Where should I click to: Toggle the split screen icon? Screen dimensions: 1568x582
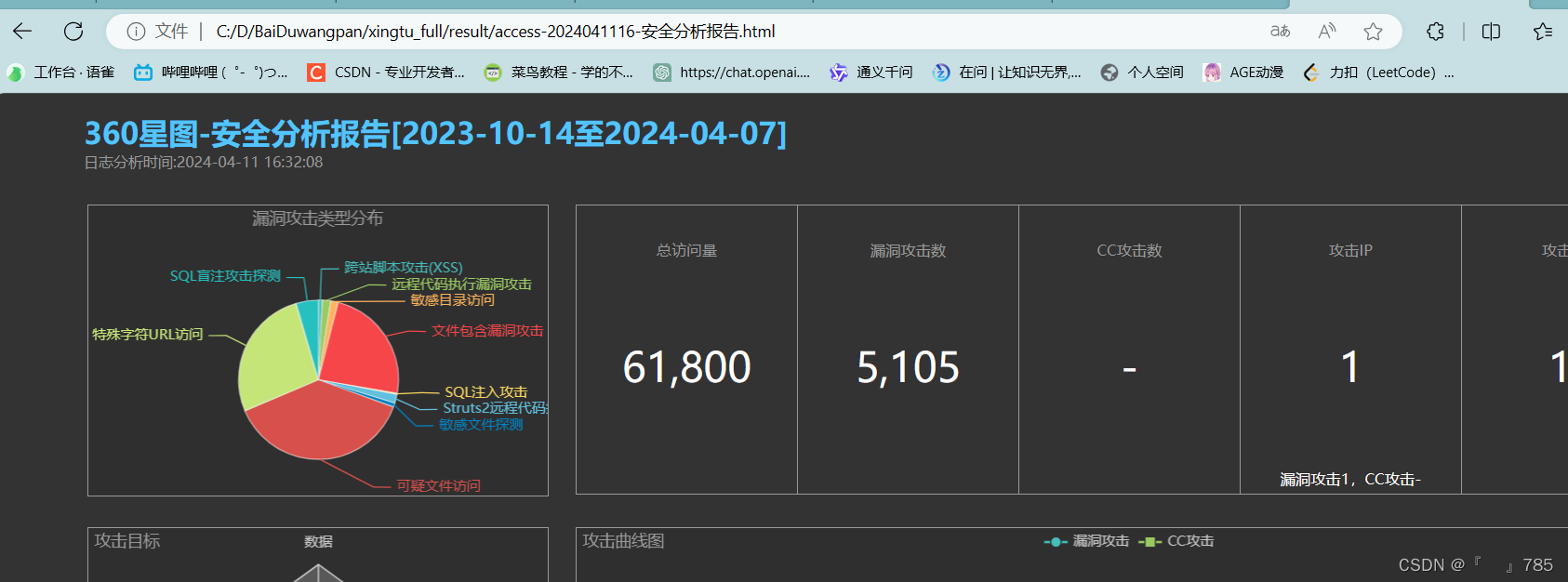[1491, 32]
